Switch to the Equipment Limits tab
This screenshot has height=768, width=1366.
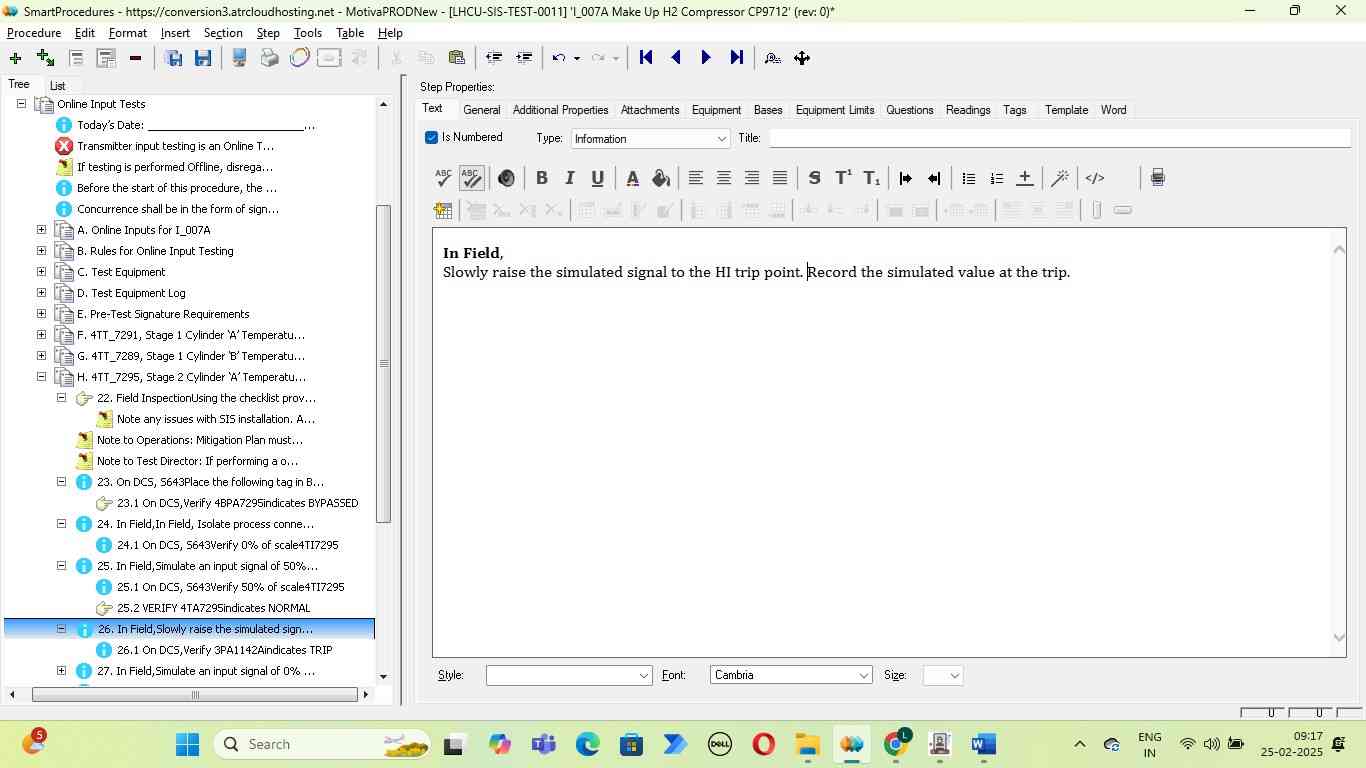coord(835,110)
